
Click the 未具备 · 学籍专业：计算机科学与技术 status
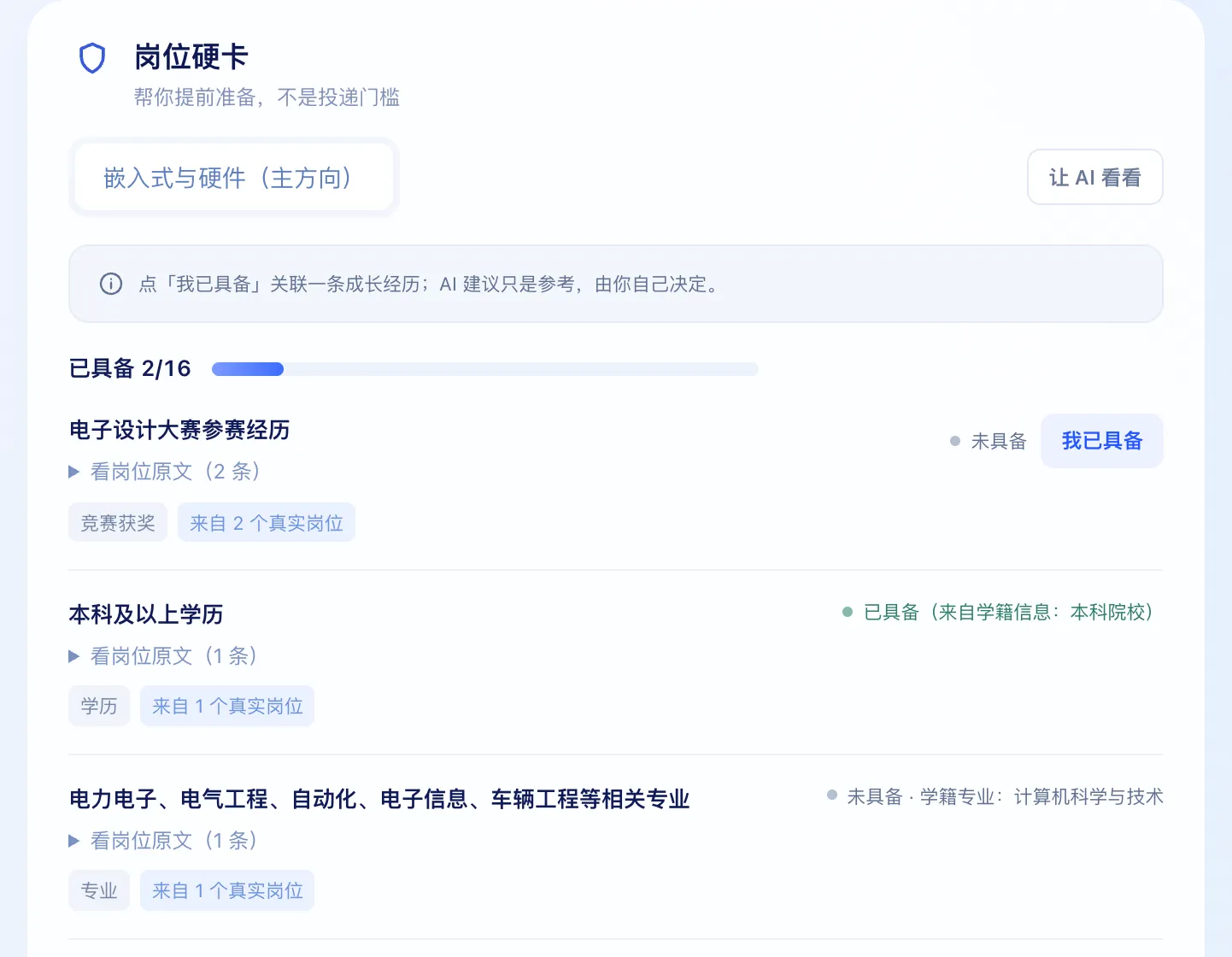tap(995, 796)
